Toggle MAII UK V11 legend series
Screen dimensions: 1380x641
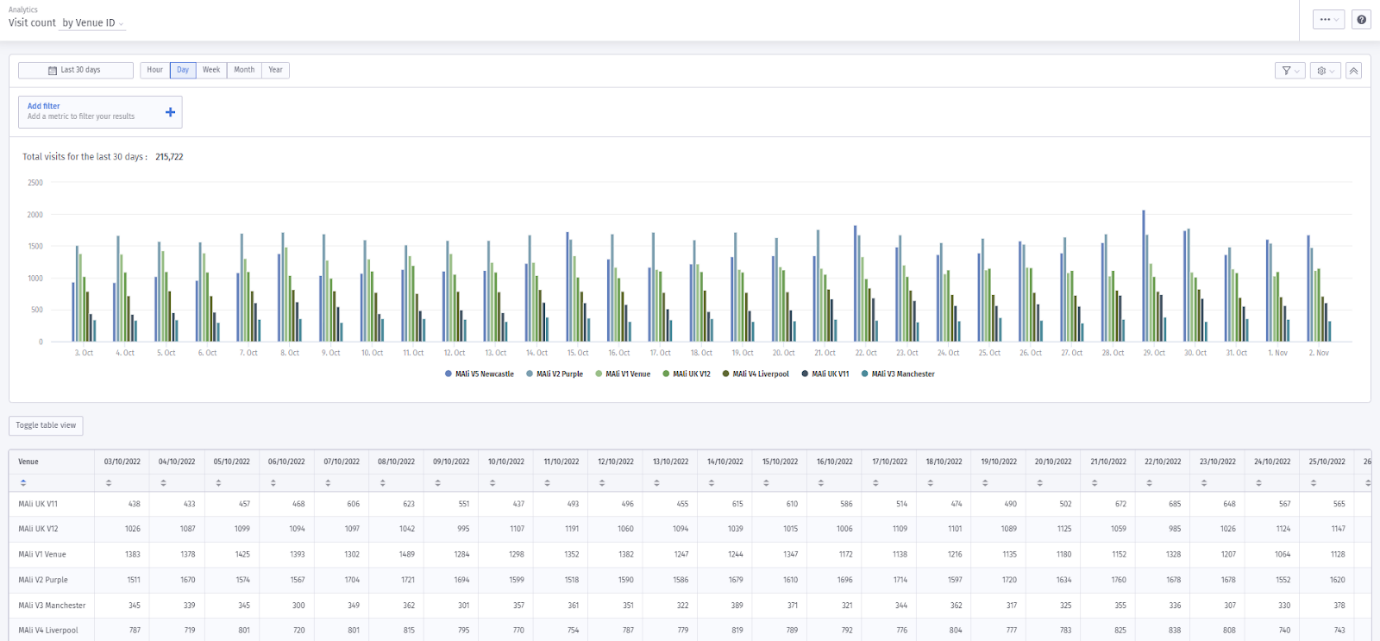click(x=825, y=373)
